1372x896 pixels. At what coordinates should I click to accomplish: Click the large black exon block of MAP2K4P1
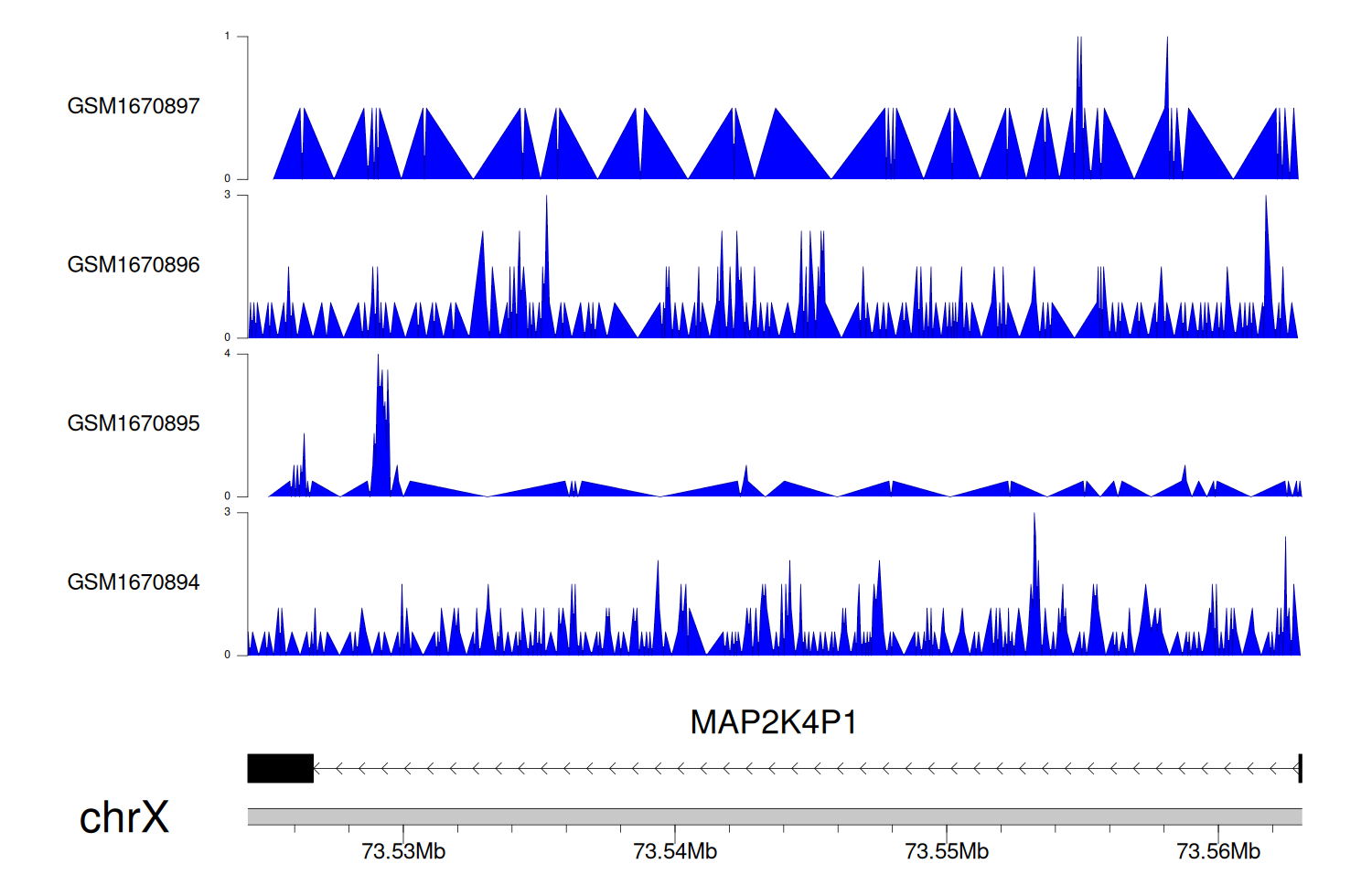(x=281, y=769)
